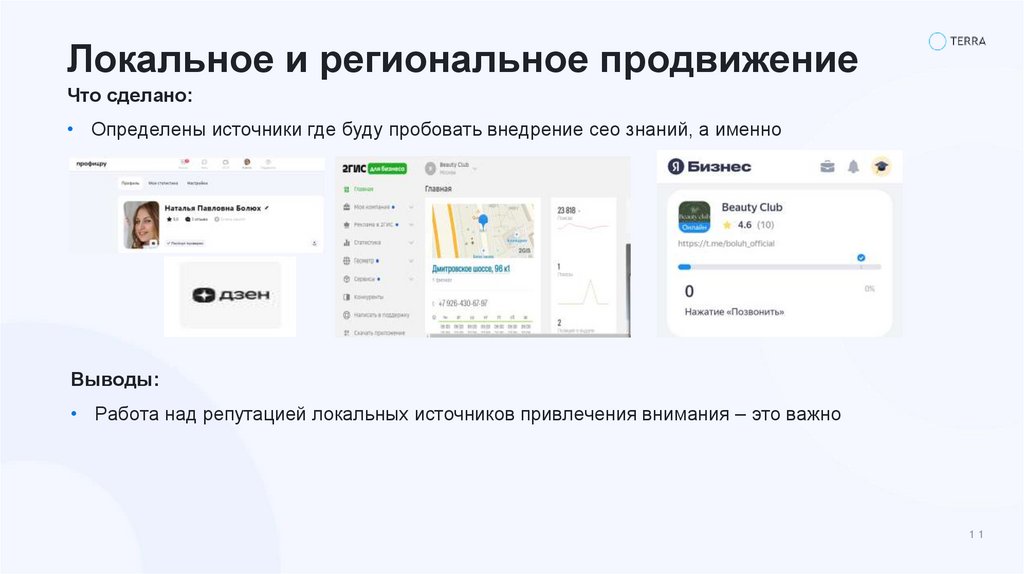This screenshot has height=574, width=1024.
Task: Click the user avatar icon in профи.ру header
Action: [247, 163]
